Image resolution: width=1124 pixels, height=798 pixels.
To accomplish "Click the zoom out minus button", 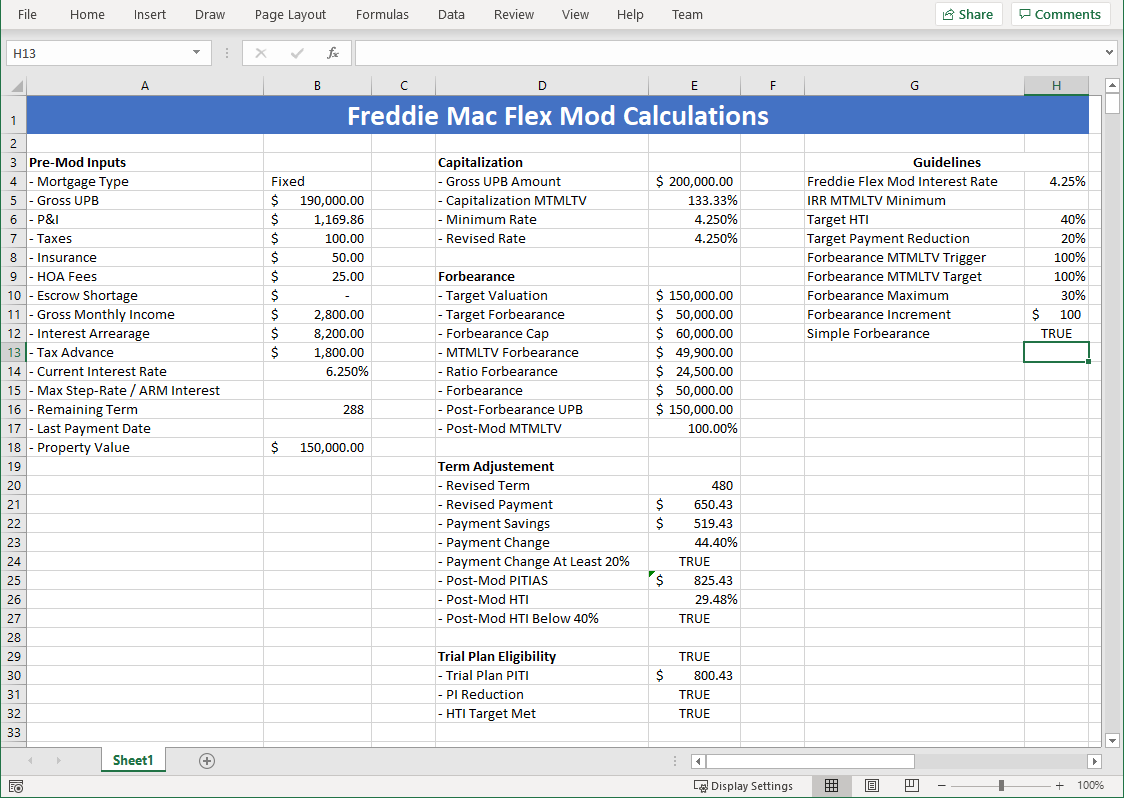I will 942,786.
